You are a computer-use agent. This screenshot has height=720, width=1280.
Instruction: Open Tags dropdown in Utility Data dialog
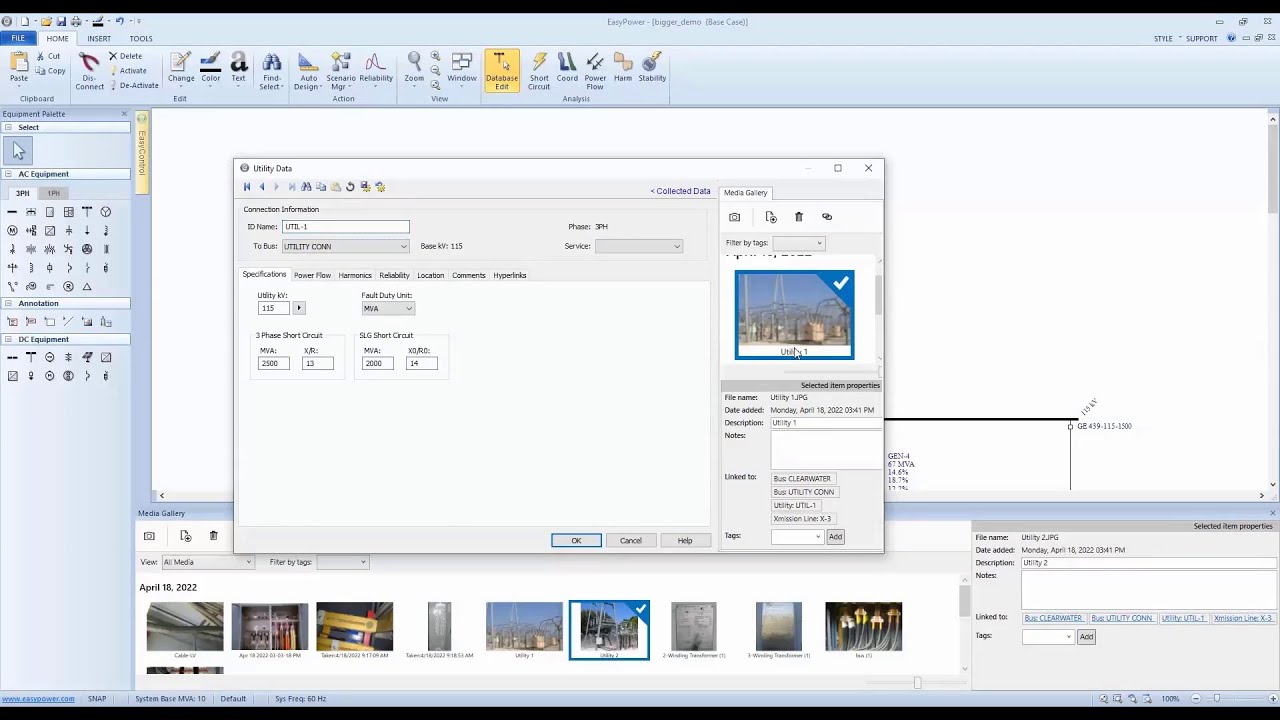[817, 537]
